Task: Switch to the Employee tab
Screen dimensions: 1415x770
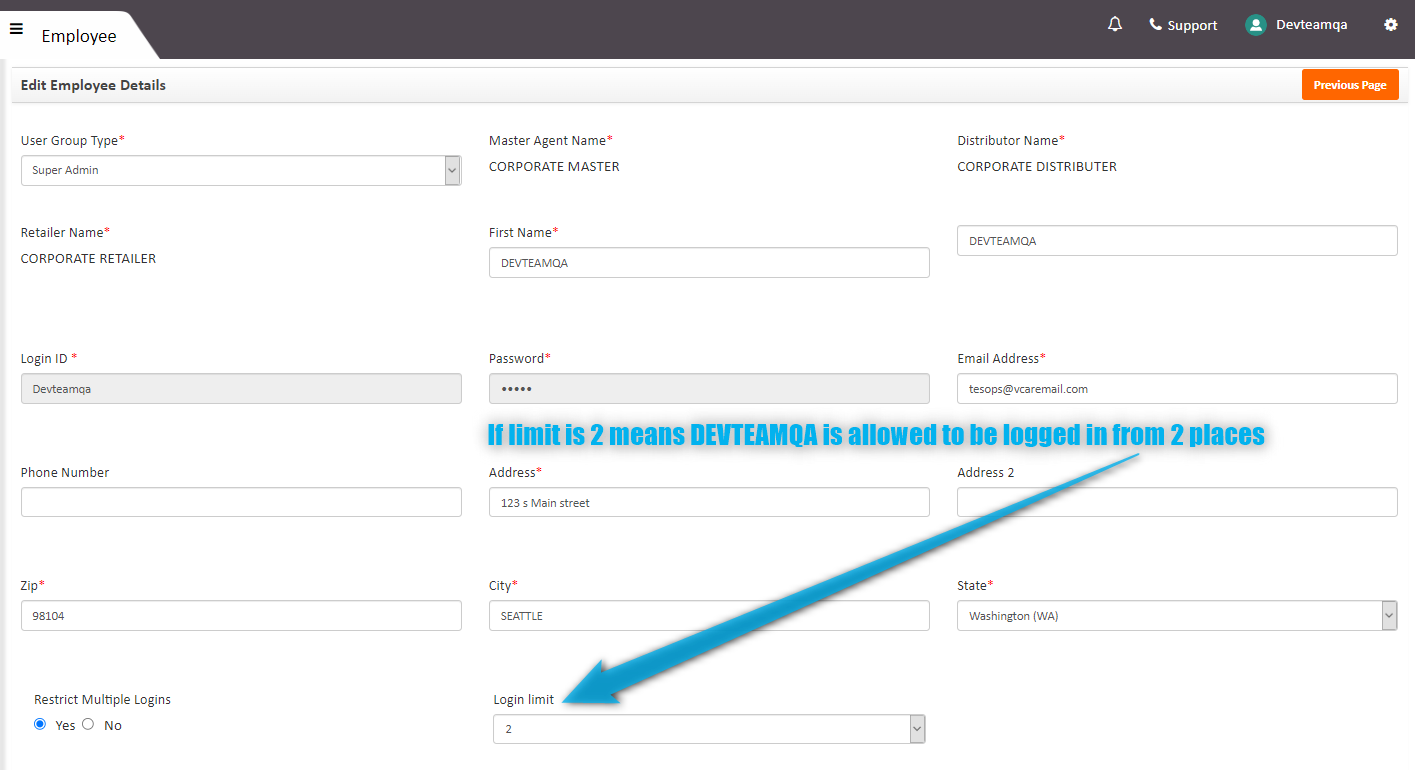Action: (79, 36)
